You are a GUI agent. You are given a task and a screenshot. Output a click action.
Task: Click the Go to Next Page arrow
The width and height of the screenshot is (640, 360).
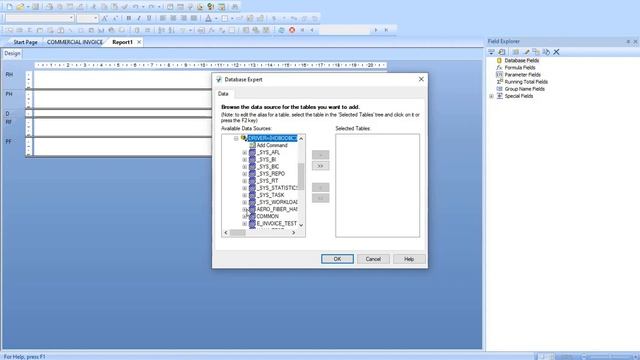(376, 30)
